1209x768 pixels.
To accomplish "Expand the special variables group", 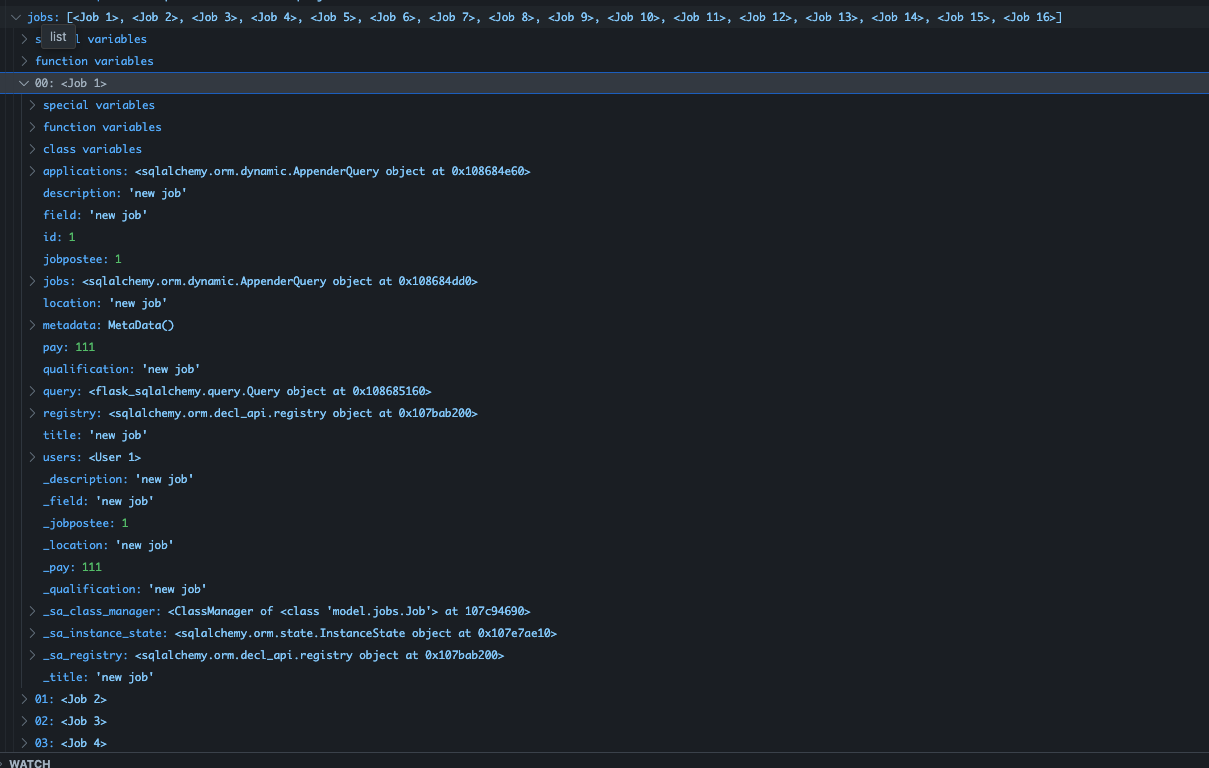I will (31, 105).
